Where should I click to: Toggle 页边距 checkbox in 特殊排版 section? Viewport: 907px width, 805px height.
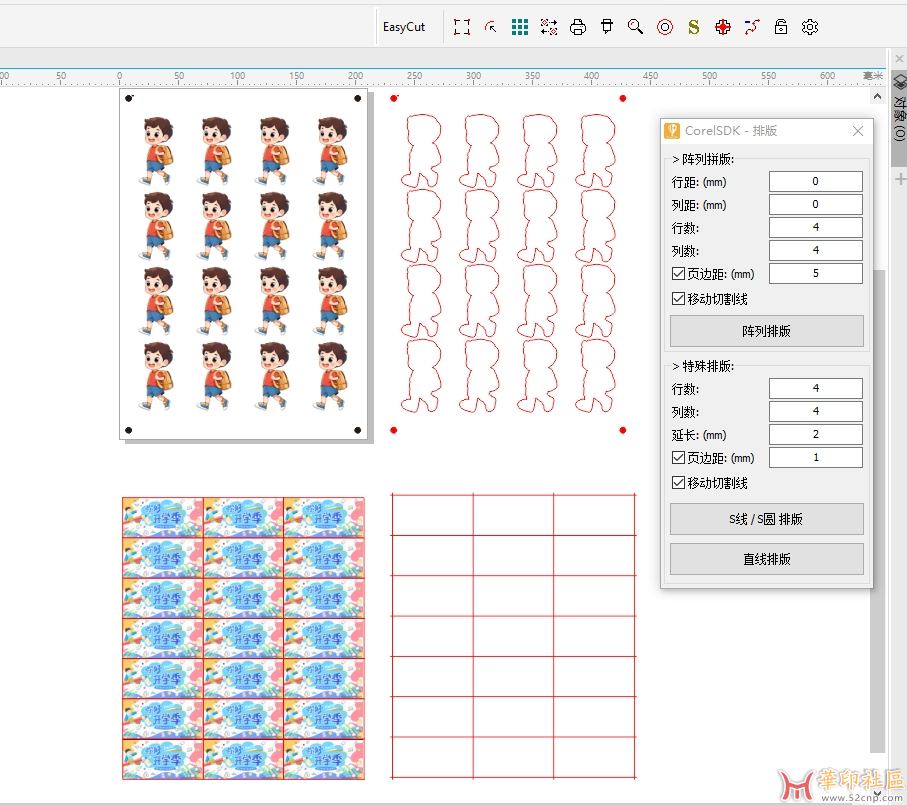click(679, 458)
